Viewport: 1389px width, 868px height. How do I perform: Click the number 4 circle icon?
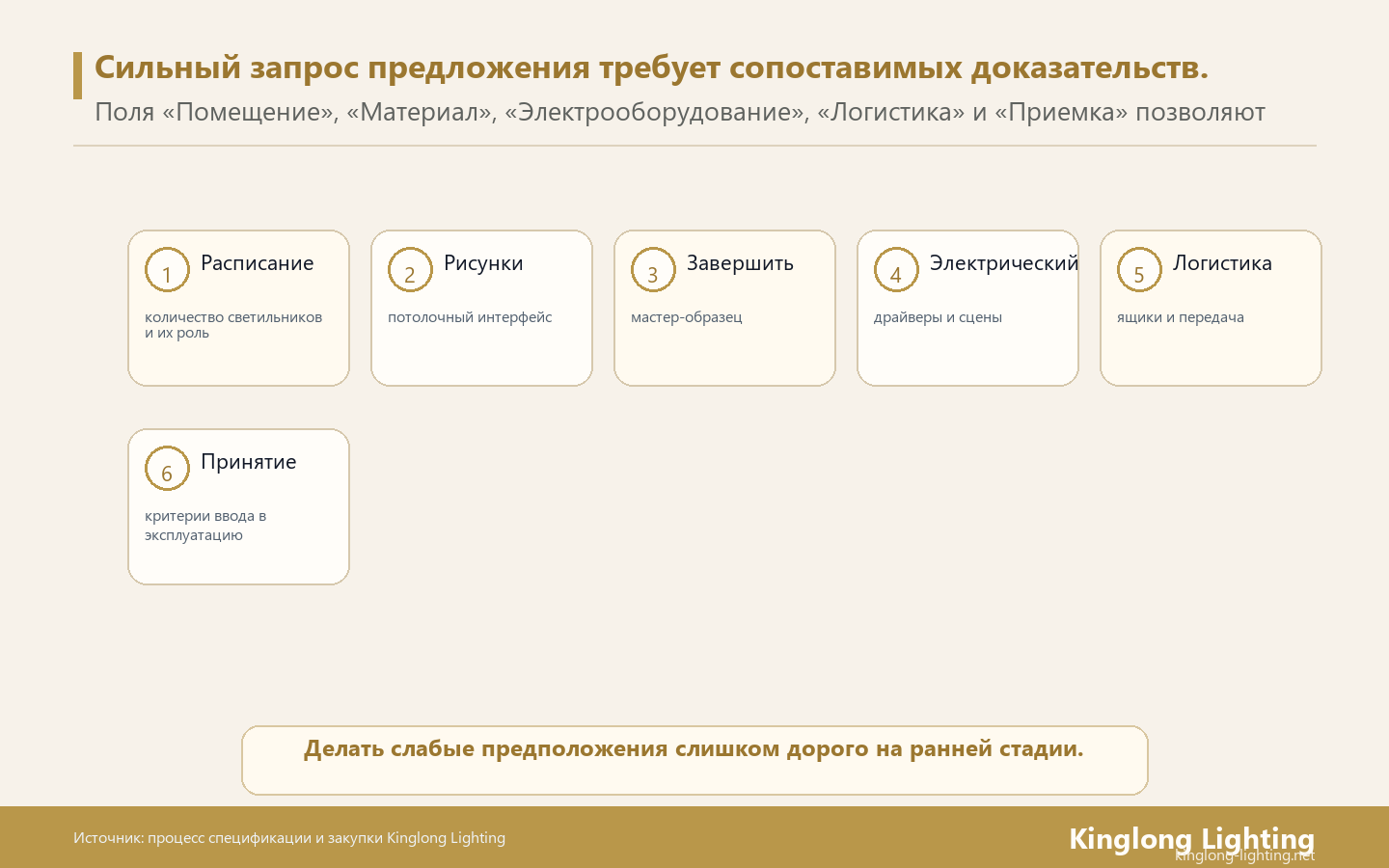pyautogui.click(x=896, y=270)
